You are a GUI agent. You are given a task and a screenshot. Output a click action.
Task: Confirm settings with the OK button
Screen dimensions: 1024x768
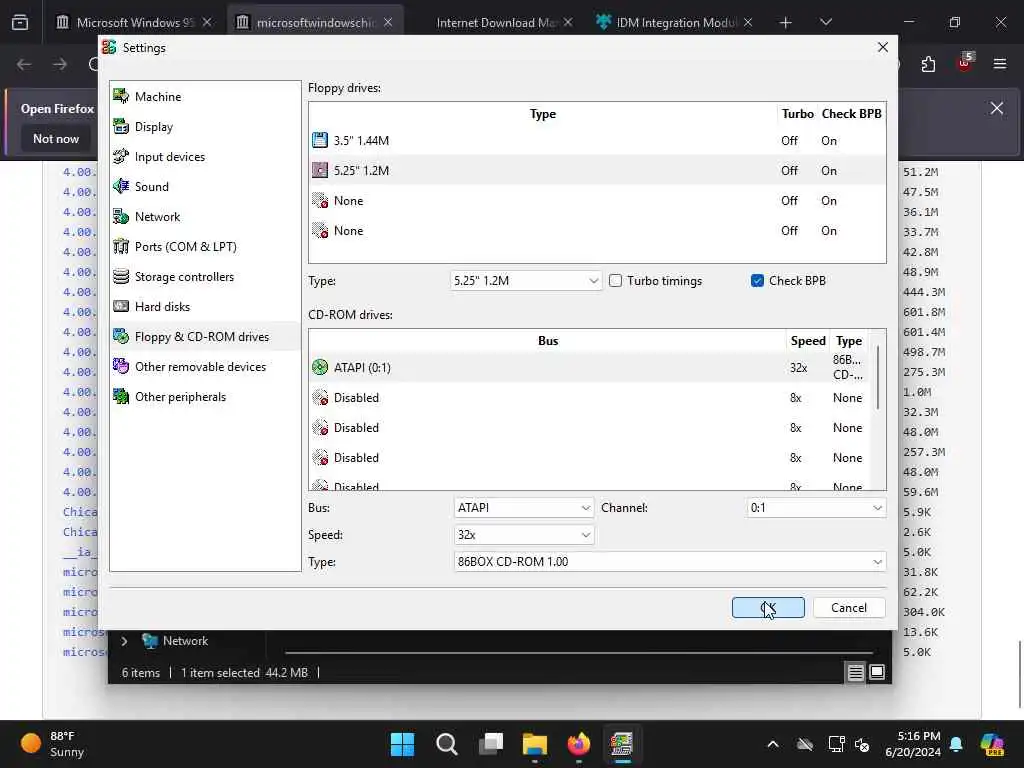tap(768, 608)
